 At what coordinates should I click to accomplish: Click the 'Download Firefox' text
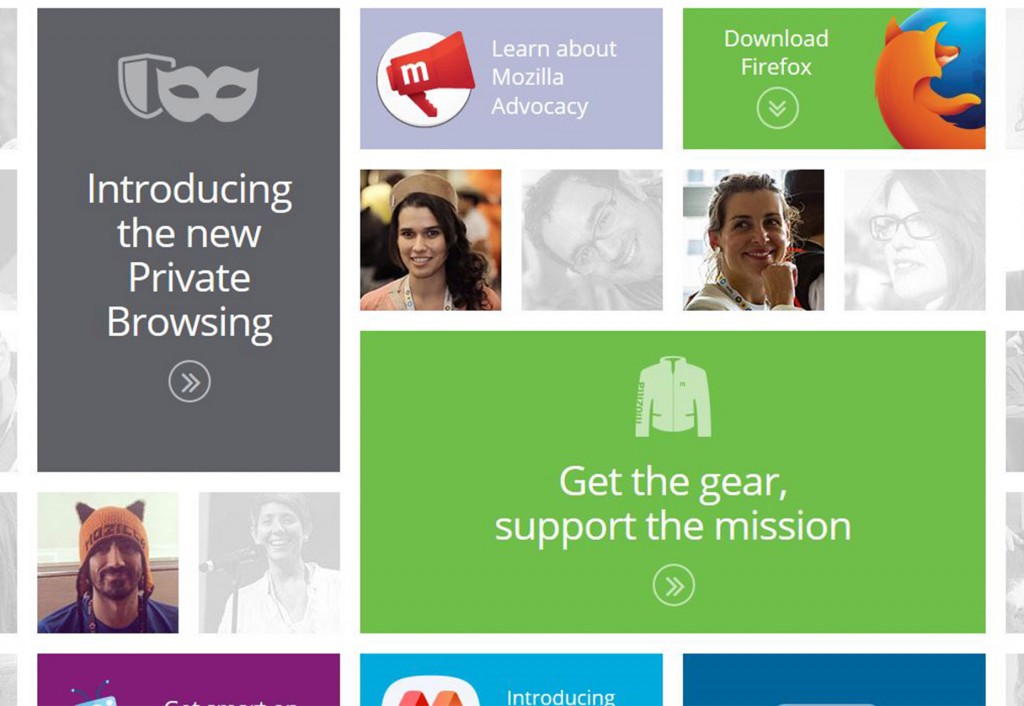[x=776, y=52]
